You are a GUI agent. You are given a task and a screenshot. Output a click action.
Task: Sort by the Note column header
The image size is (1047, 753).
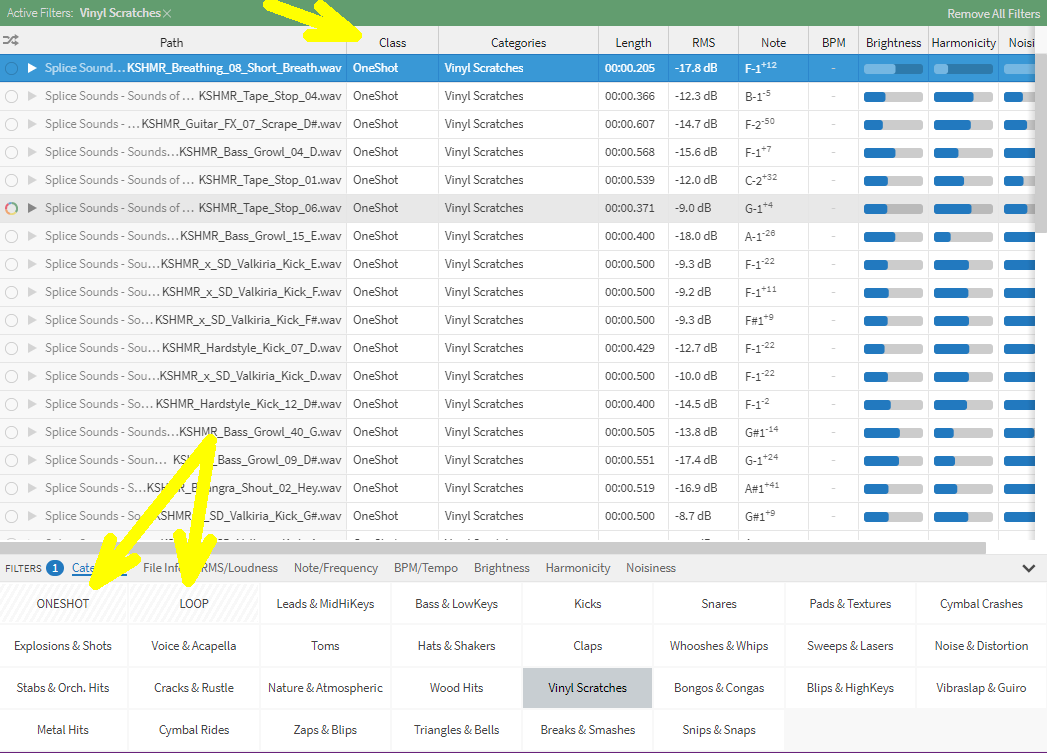pos(773,43)
